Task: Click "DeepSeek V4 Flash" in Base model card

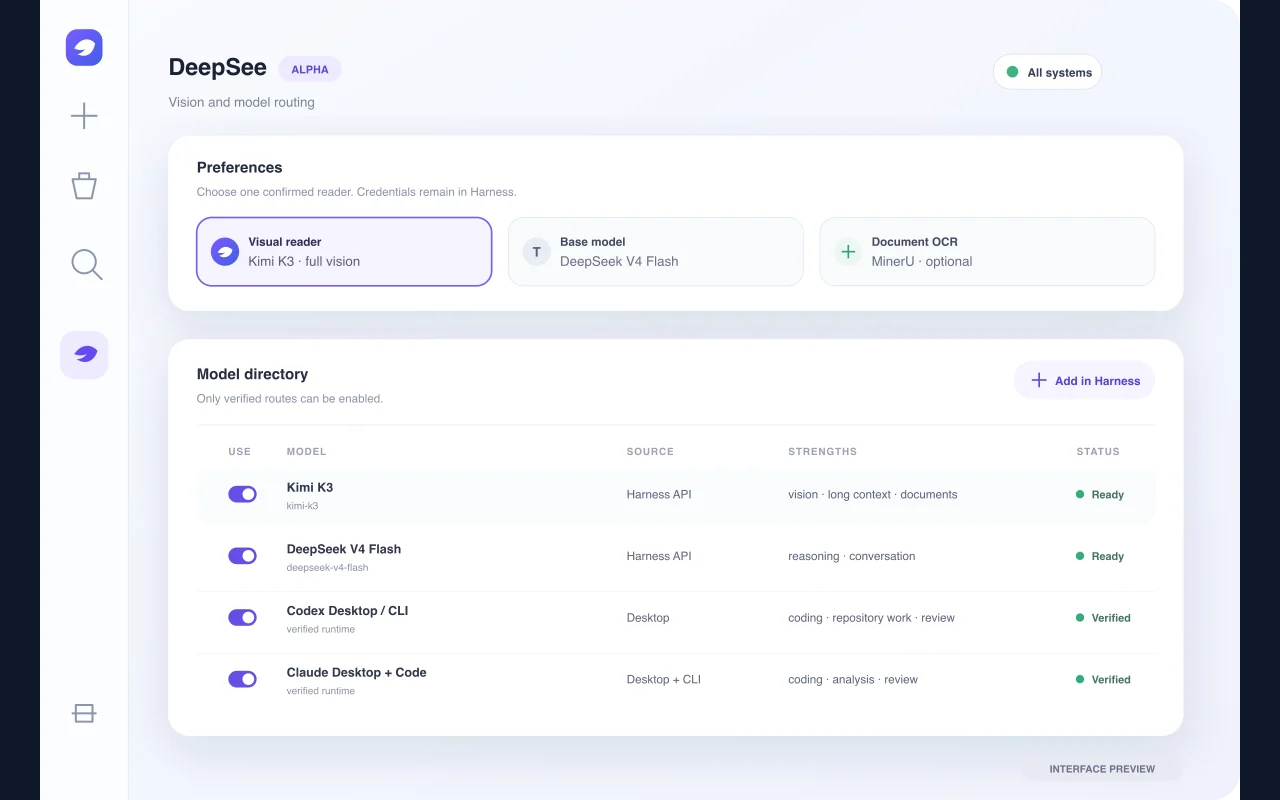Action: (x=619, y=261)
